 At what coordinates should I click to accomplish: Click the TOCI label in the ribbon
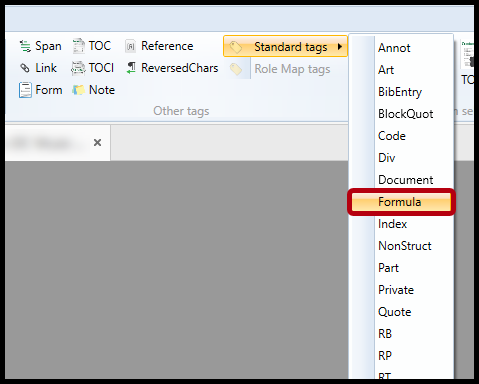pyautogui.click(x=101, y=68)
